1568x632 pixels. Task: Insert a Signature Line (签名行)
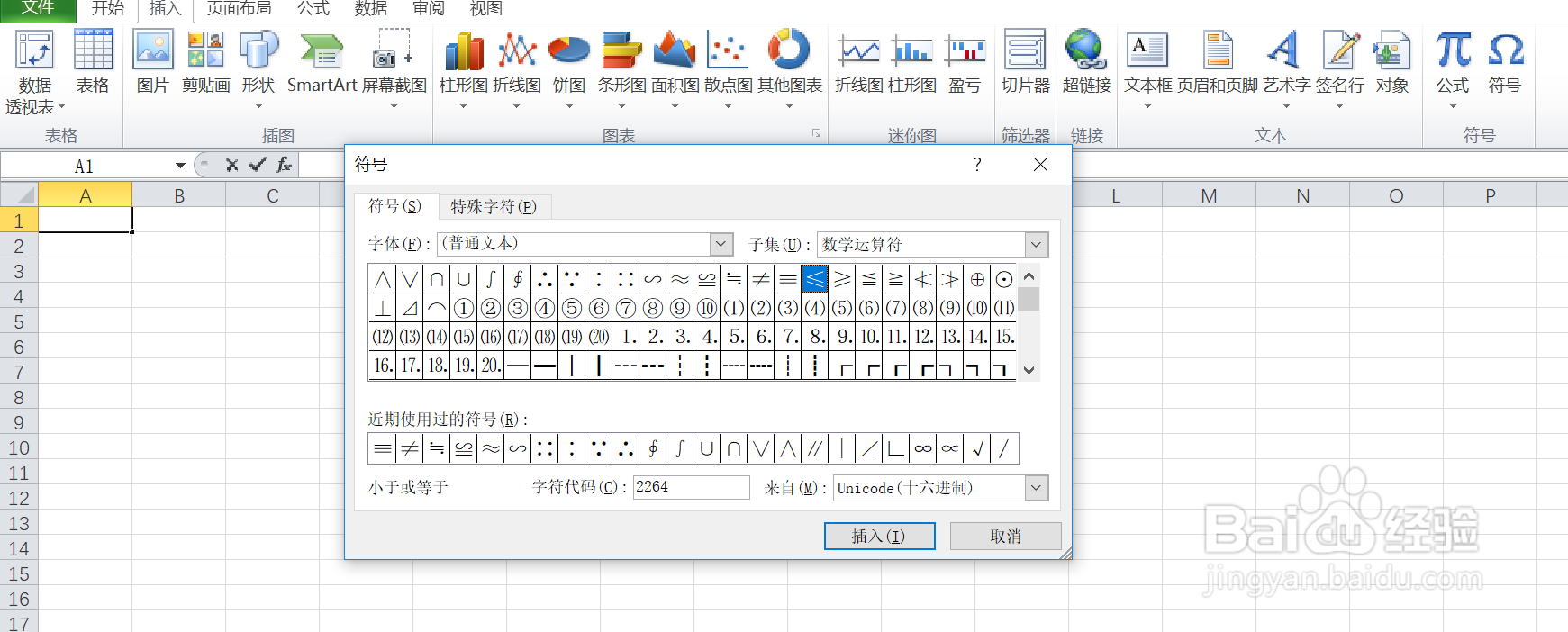pos(1340,70)
